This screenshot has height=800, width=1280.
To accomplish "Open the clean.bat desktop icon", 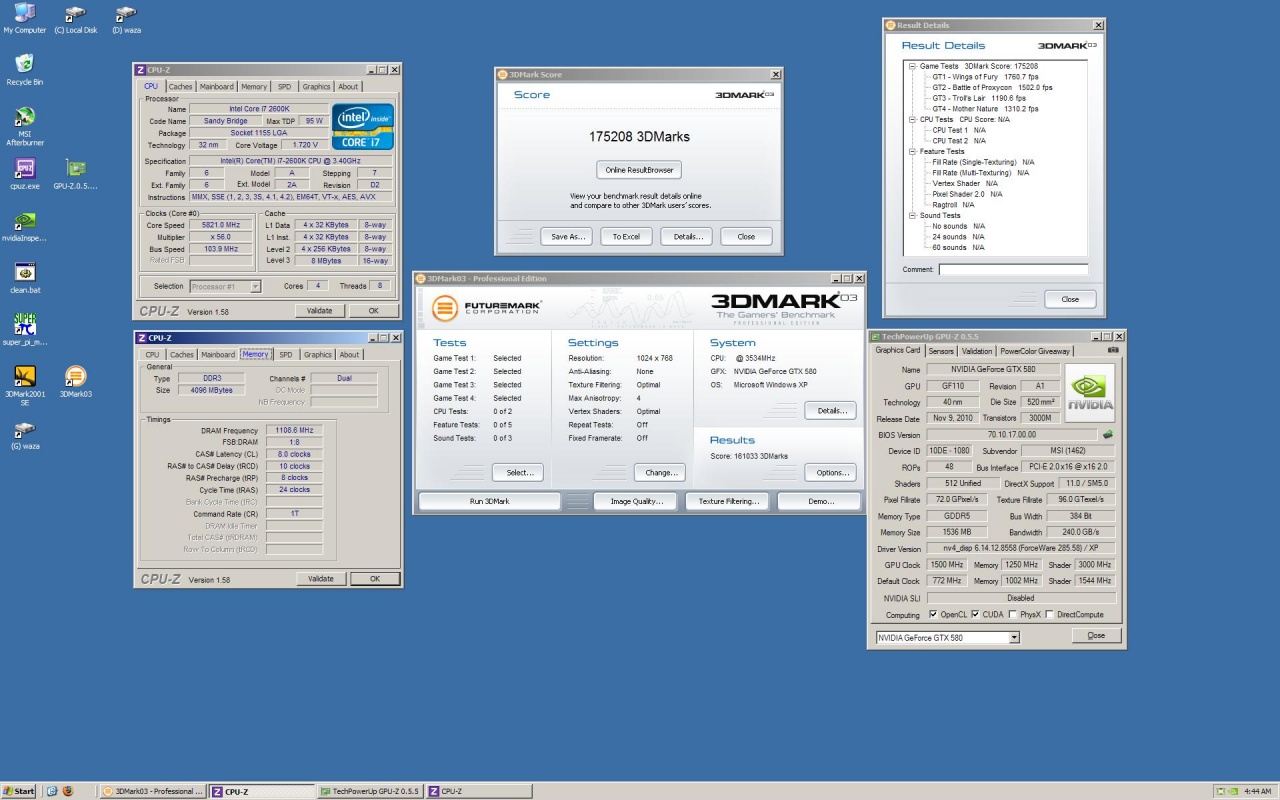I will (25, 273).
